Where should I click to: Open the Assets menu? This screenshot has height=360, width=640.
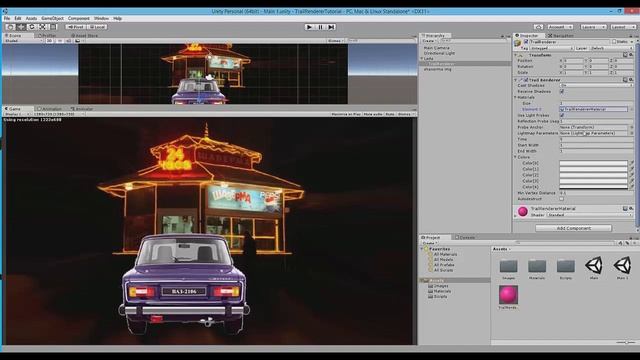coord(31,18)
